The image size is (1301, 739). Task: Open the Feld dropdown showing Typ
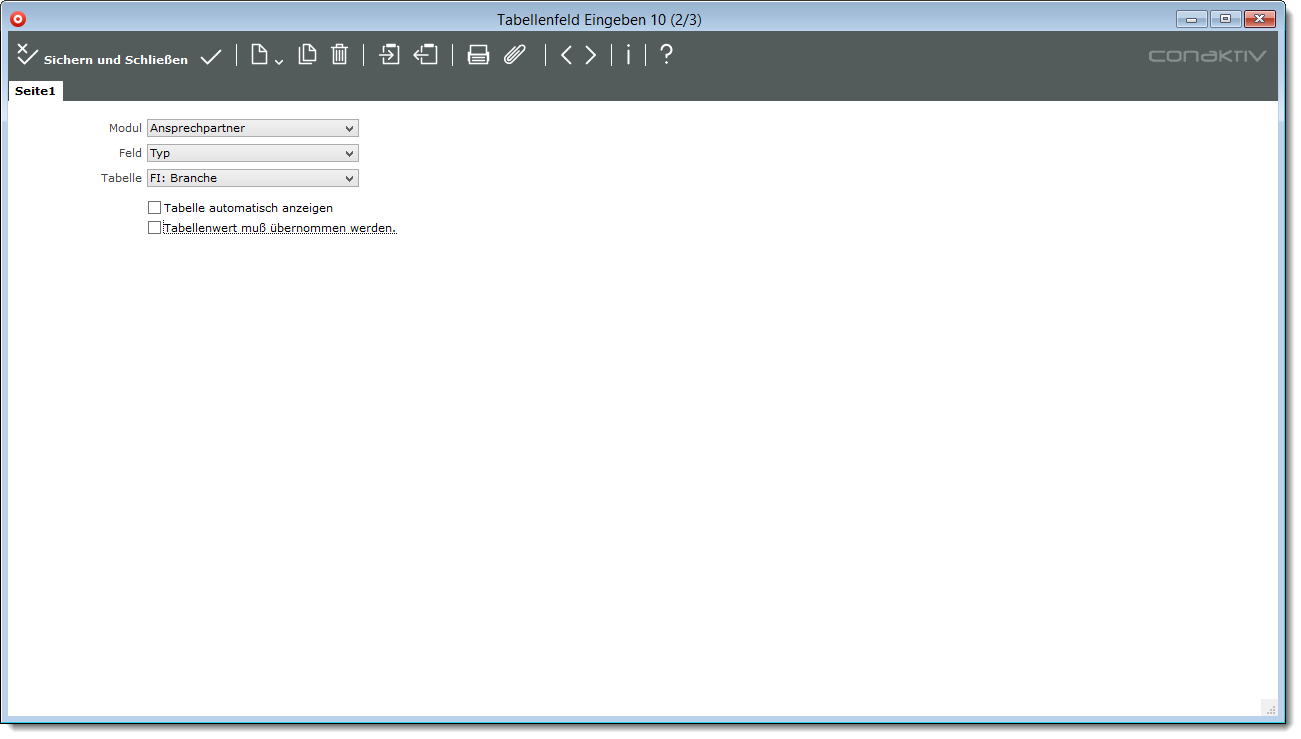point(252,153)
